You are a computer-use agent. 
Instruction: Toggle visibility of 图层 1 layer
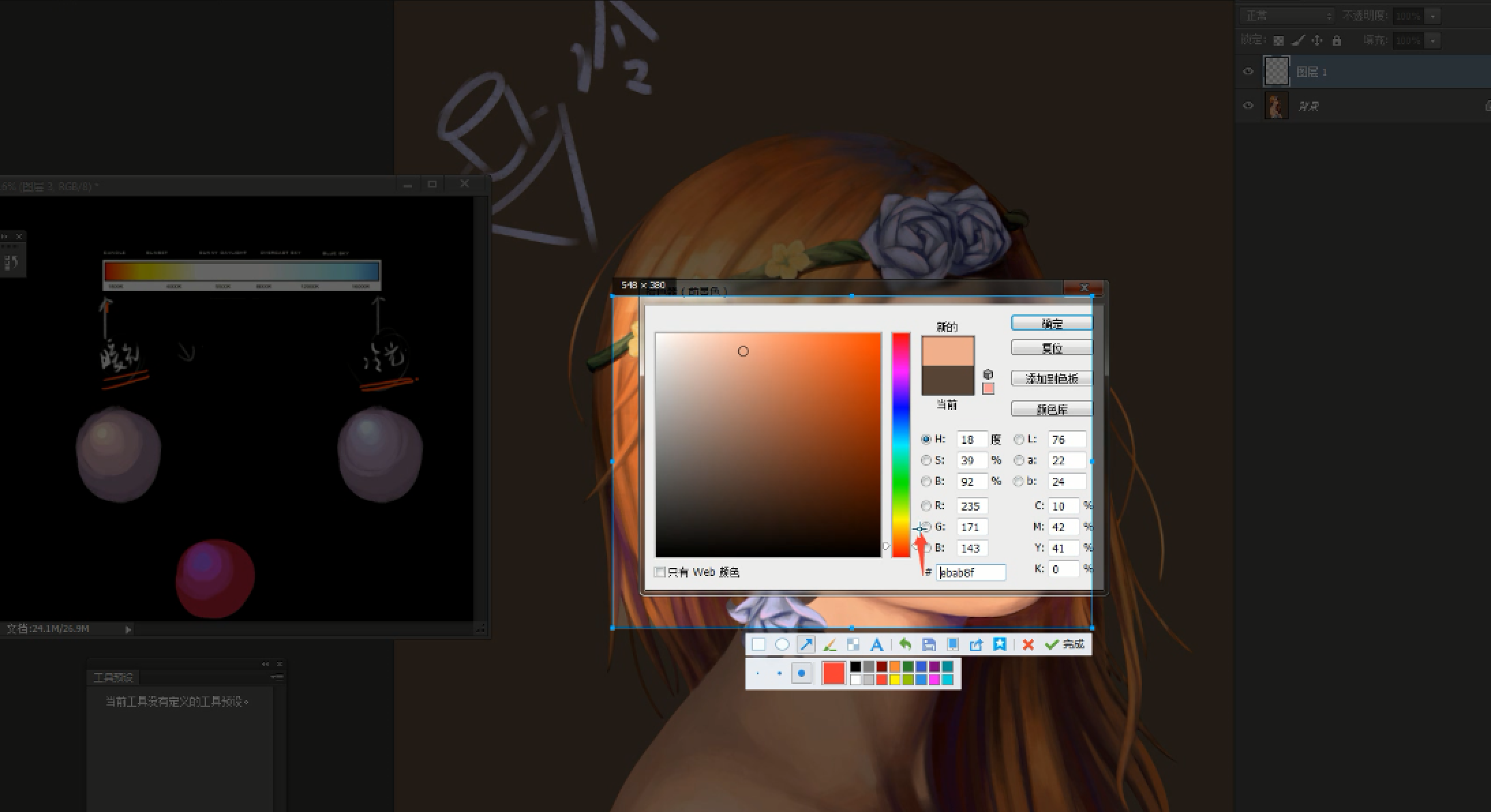point(1248,72)
